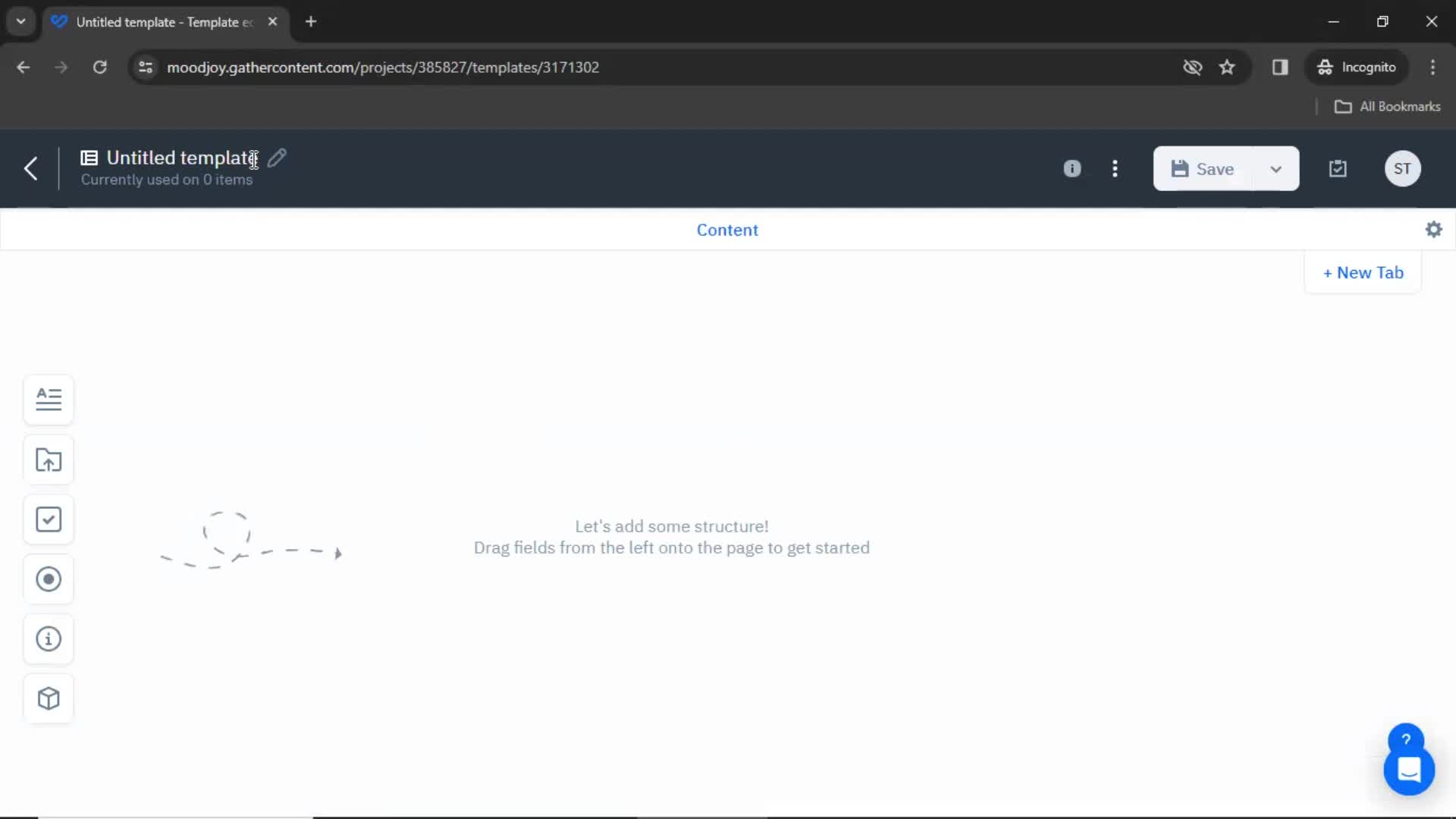
Task: Open the template info circle icon
Action: pyautogui.click(x=1072, y=168)
